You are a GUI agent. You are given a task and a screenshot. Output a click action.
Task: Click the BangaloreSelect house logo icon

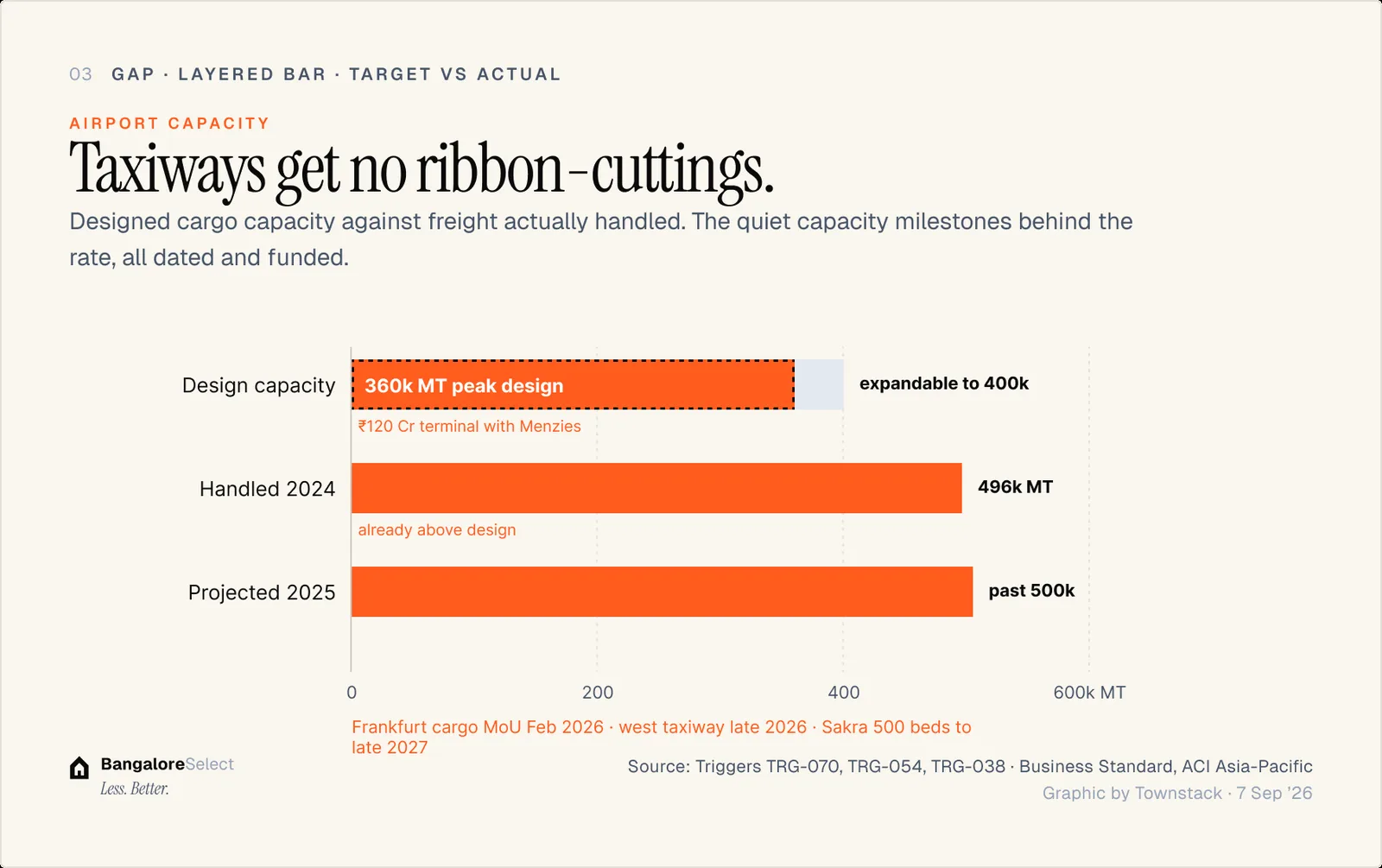(x=79, y=768)
